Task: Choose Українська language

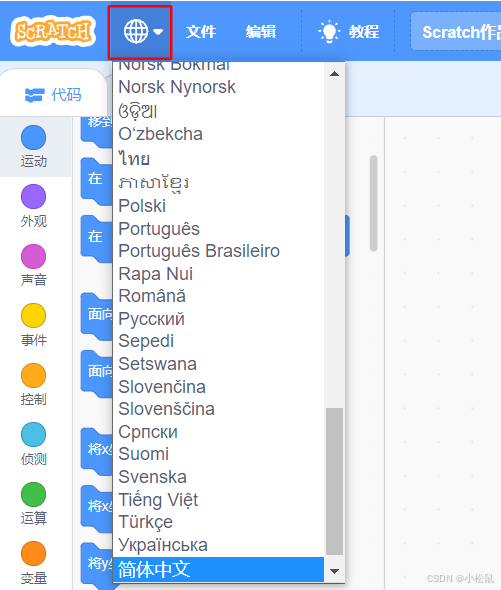Action: (x=218, y=545)
